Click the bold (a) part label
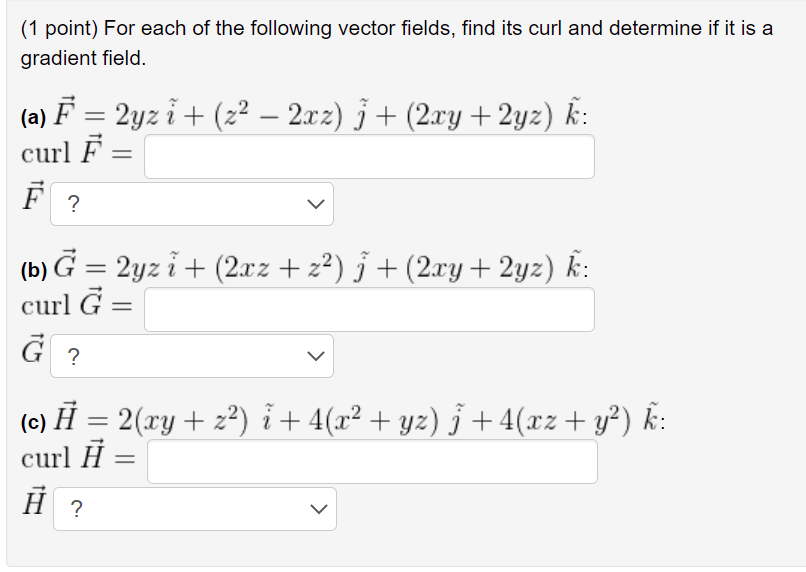The width and height of the screenshot is (806, 572). pos(33,118)
